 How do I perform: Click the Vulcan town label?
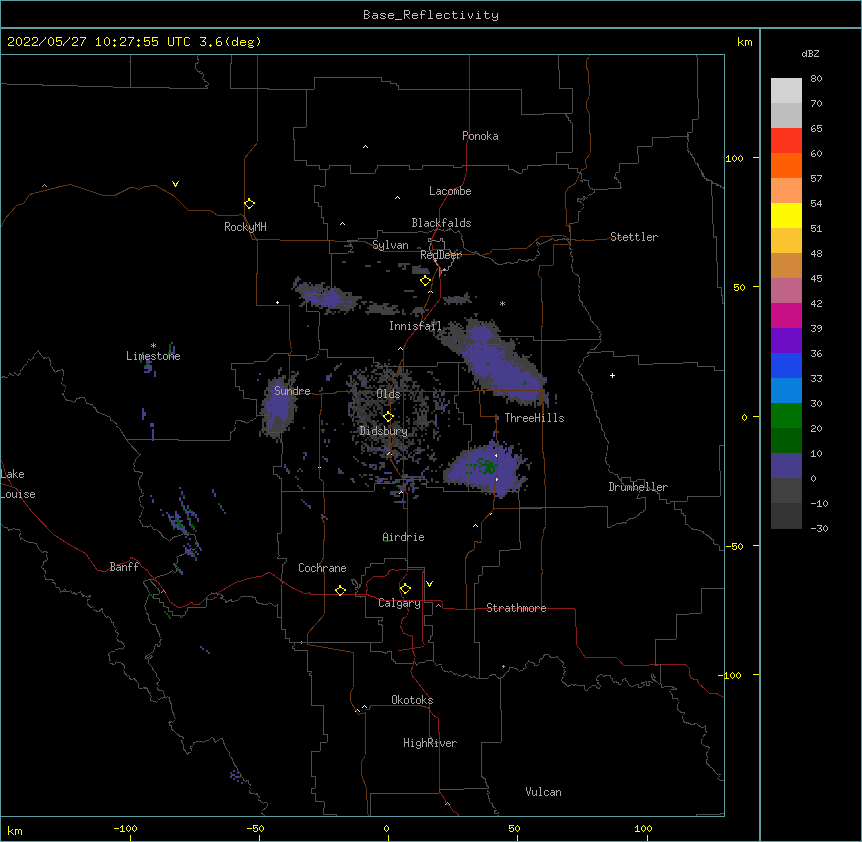[543, 792]
